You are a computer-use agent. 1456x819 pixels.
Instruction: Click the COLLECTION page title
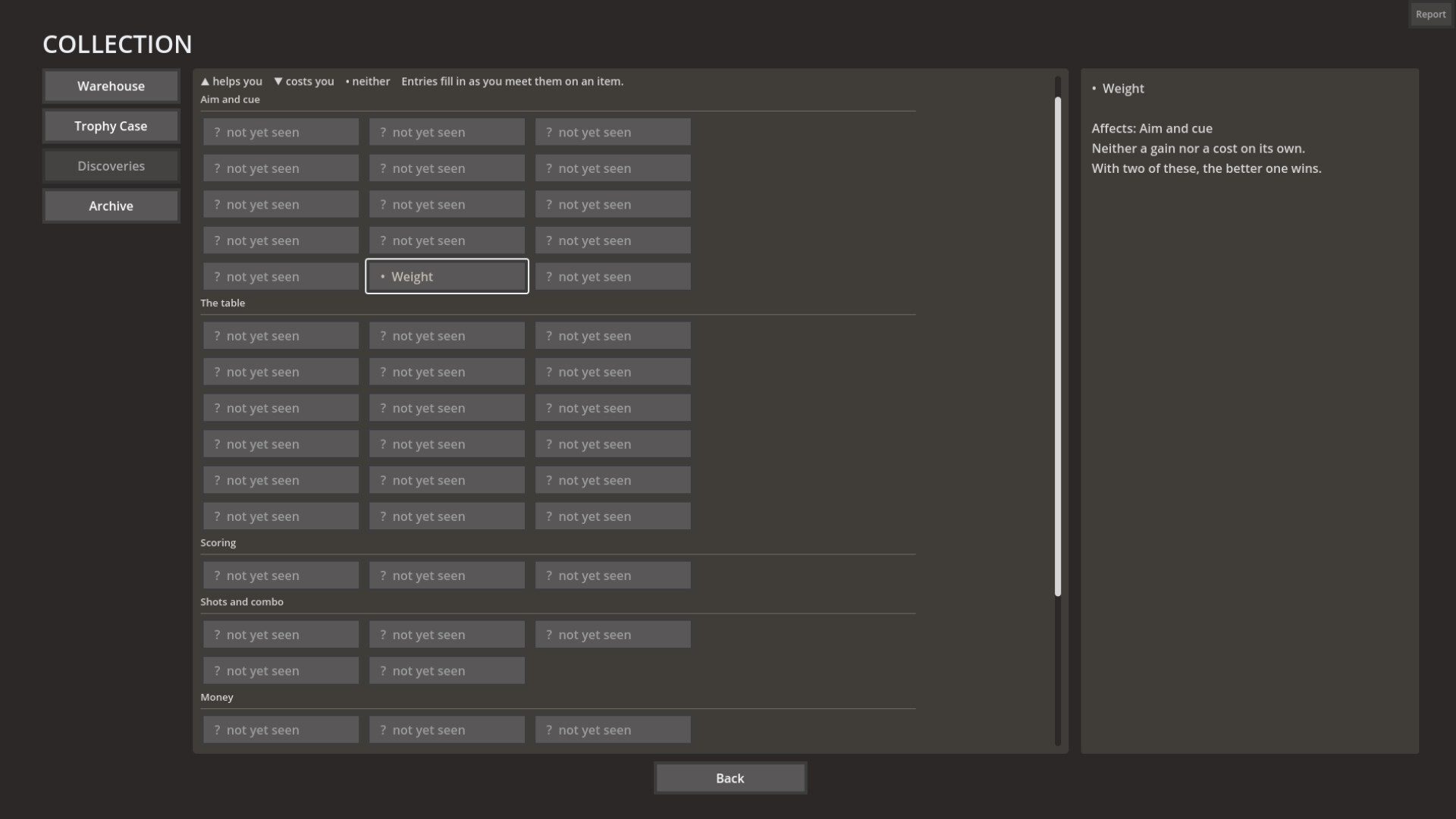118,44
